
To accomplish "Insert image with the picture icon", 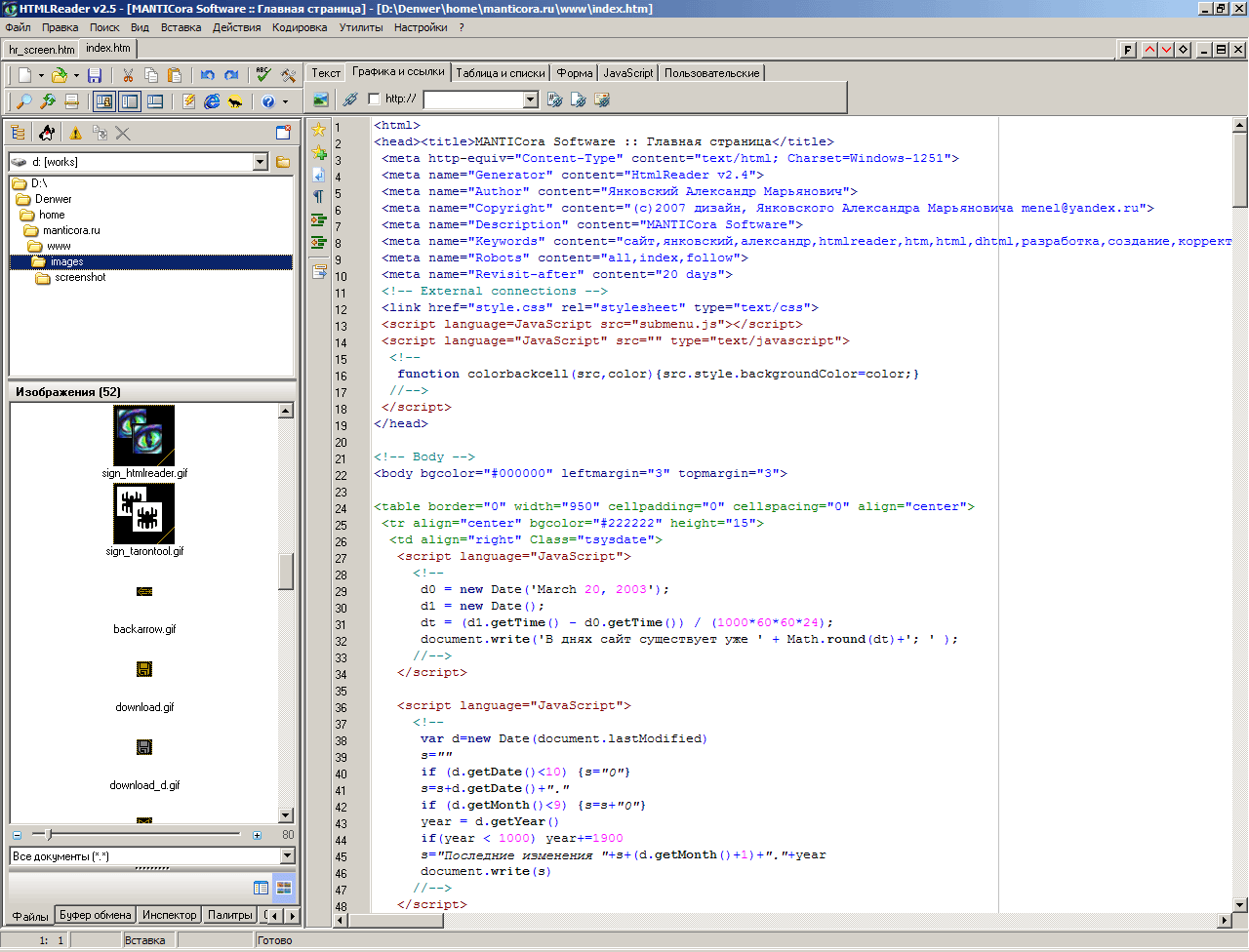I will pyautogui.click(x=320, y=99).
